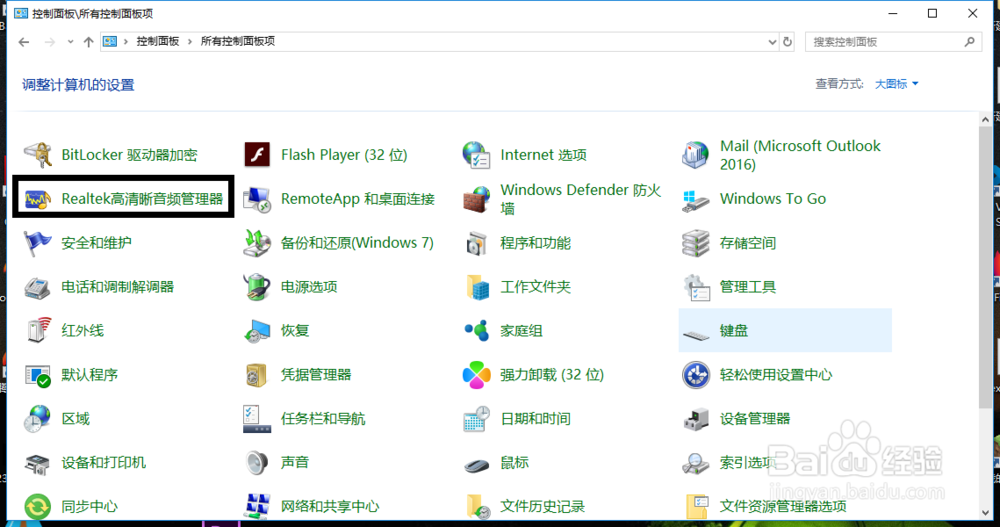The image size is (1000, 527).
Task: Open 日期和时间 calendar icon
Action: tap(476, 419)
